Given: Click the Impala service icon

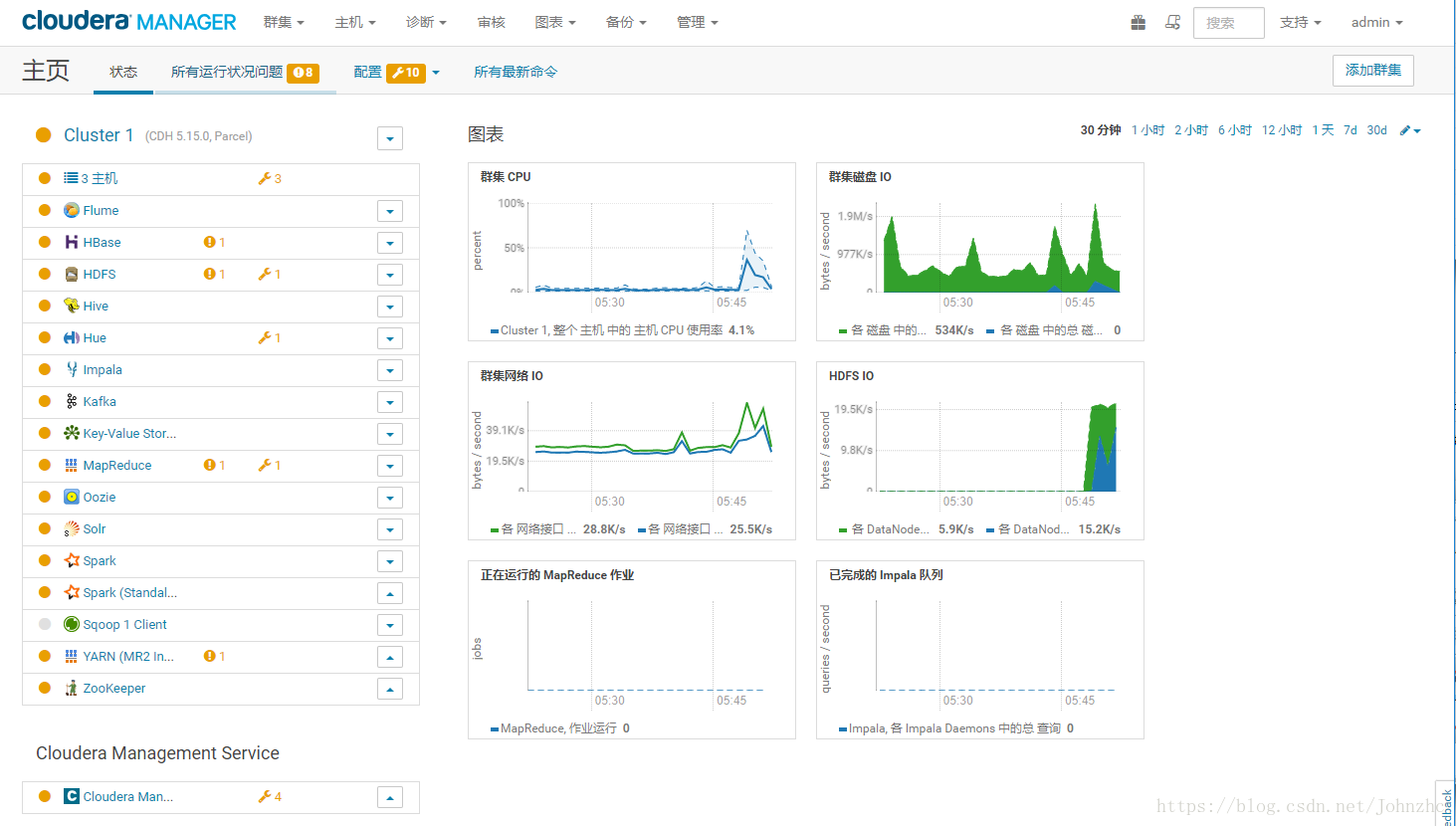Looking at the screenshot, I should pyautogui.click(x=72, y=369).
